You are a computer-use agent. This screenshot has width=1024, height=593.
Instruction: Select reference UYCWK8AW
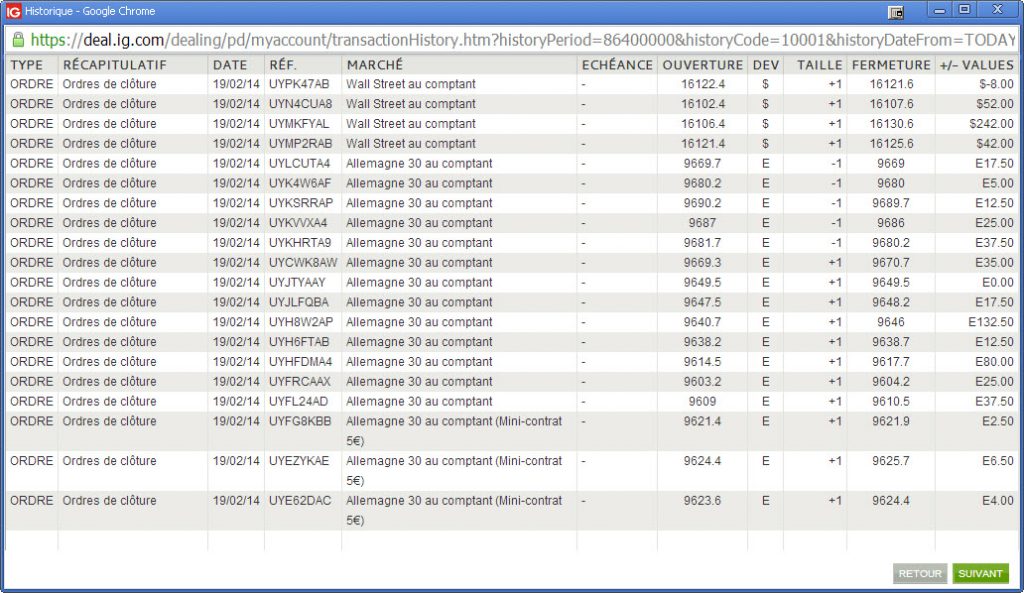pos(303,263)
